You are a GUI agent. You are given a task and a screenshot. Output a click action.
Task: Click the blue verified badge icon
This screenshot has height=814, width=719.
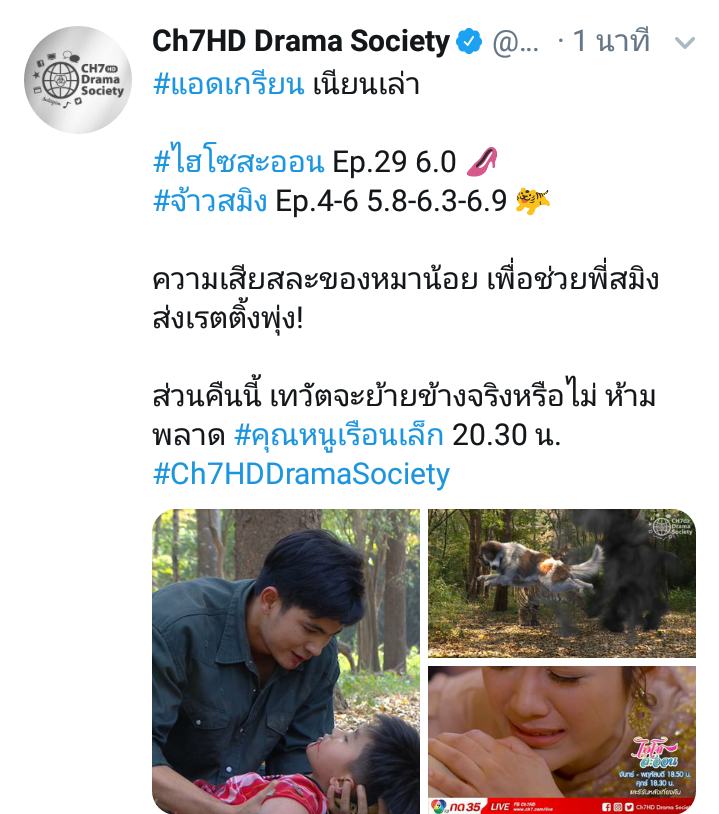tap(469, 41)
